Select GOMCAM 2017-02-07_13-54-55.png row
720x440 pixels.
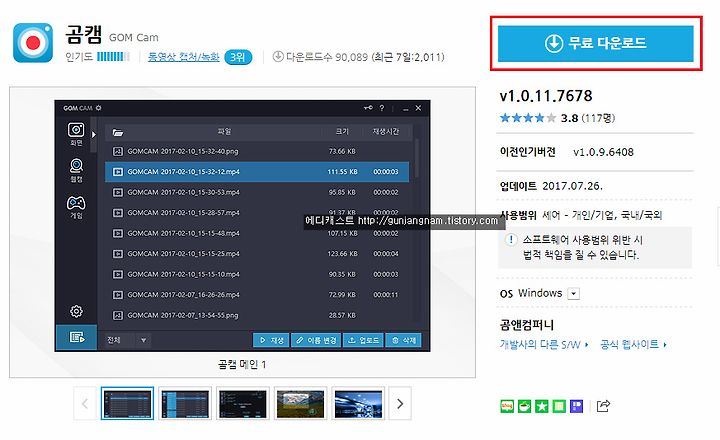tap(257, 315)
